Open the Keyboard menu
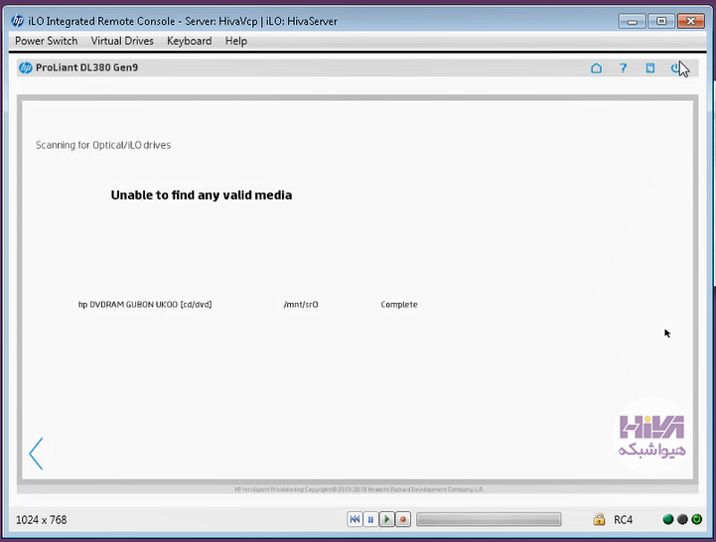Viewport: 716px width, 542px height. coord(189,41)
